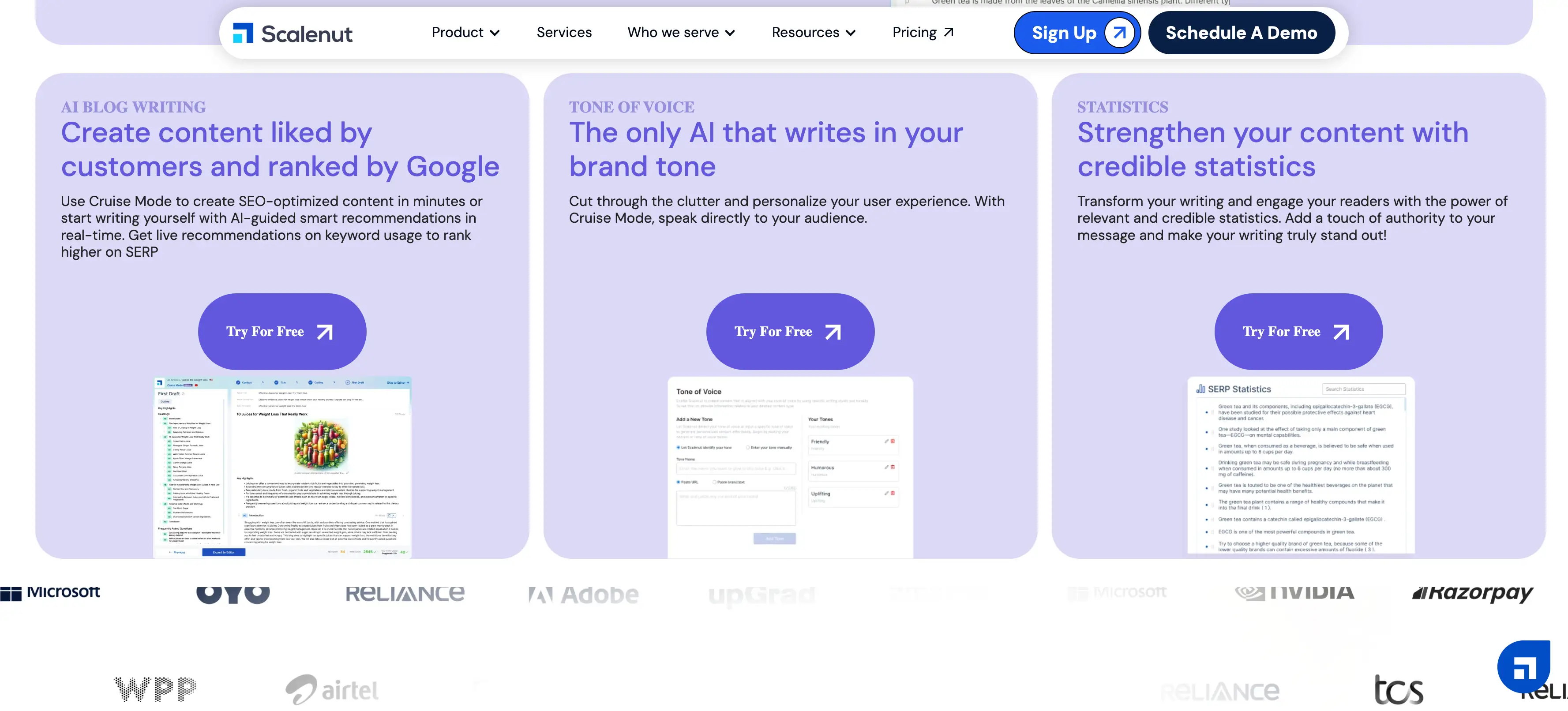Click Try For Free under AI Blog Writing

(282, 332)
